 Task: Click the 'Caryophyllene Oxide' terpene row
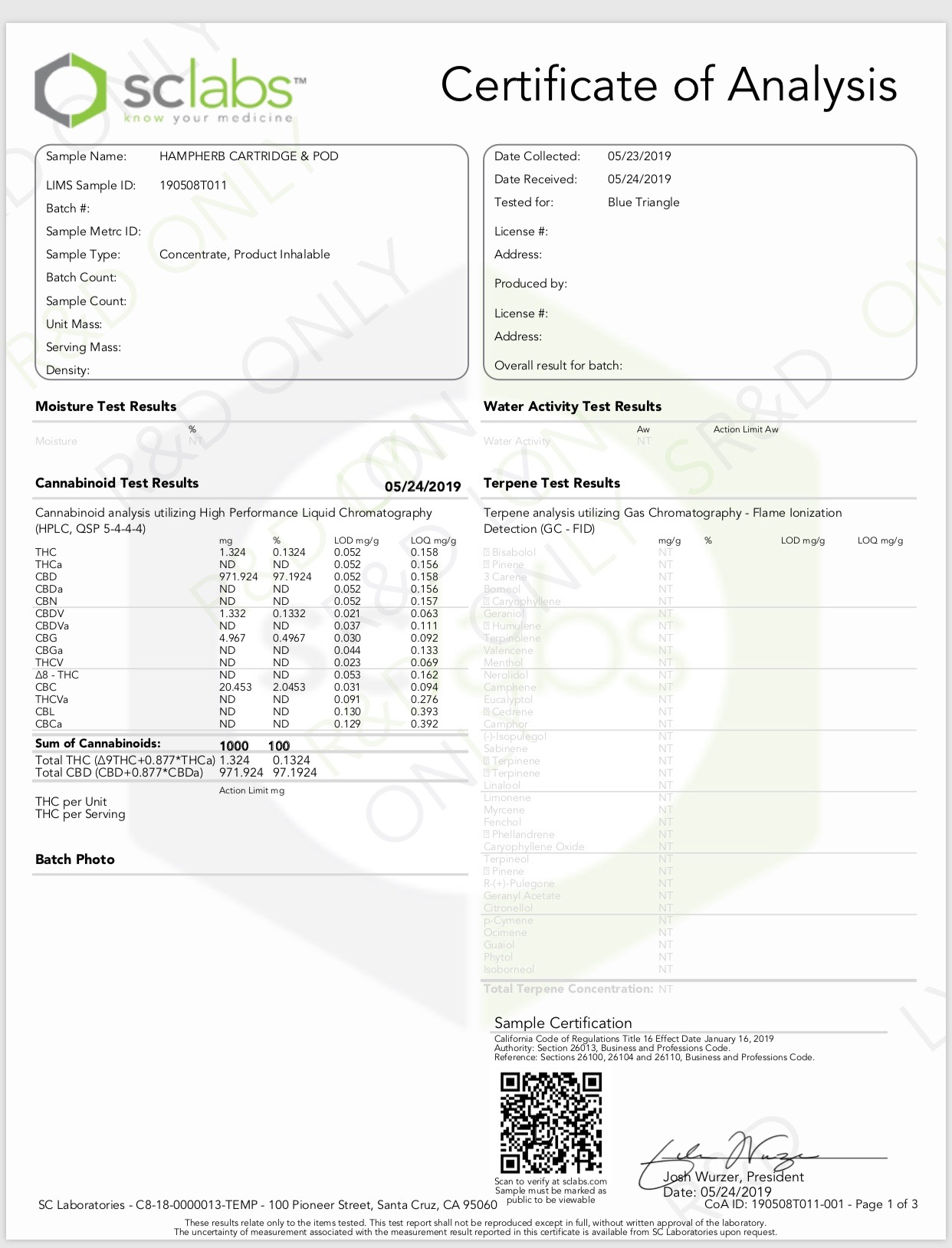pyautogui.click(x=534, y=846)
